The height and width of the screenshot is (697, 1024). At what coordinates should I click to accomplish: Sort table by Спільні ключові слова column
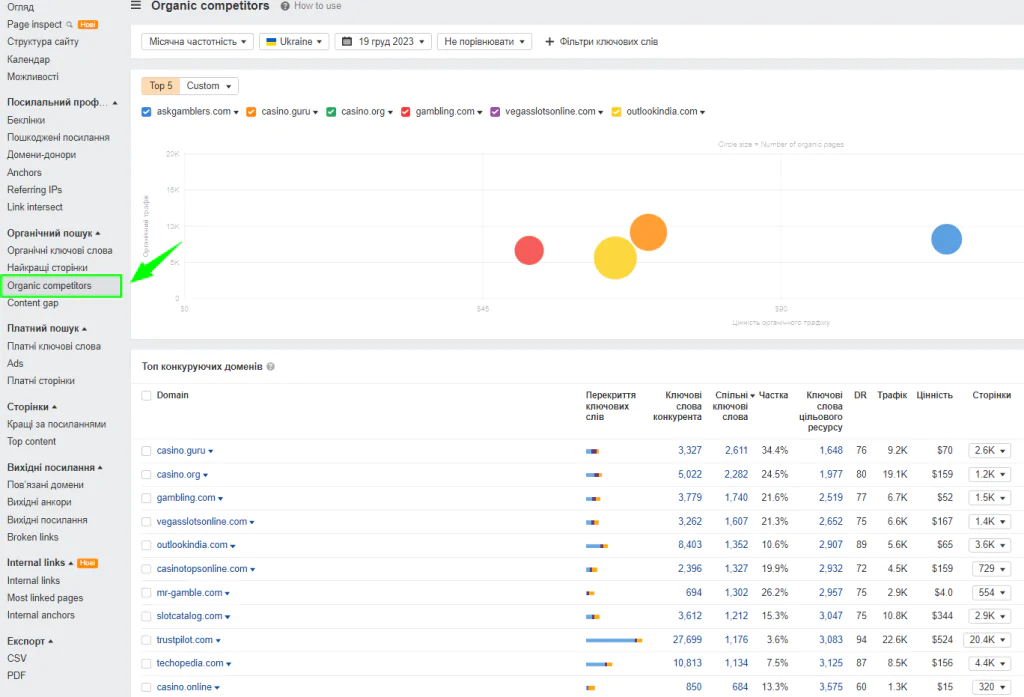pos(733,406)
